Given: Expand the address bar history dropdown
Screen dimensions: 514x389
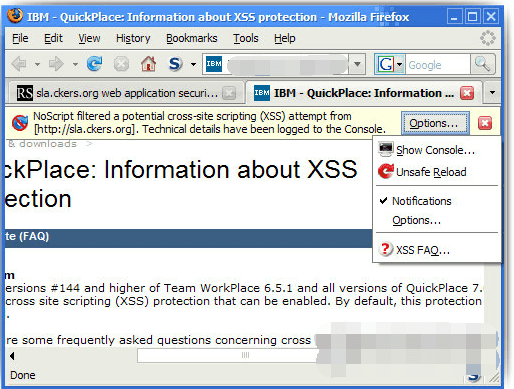Looking at the screenshot, I should click(x=357, y=64).
